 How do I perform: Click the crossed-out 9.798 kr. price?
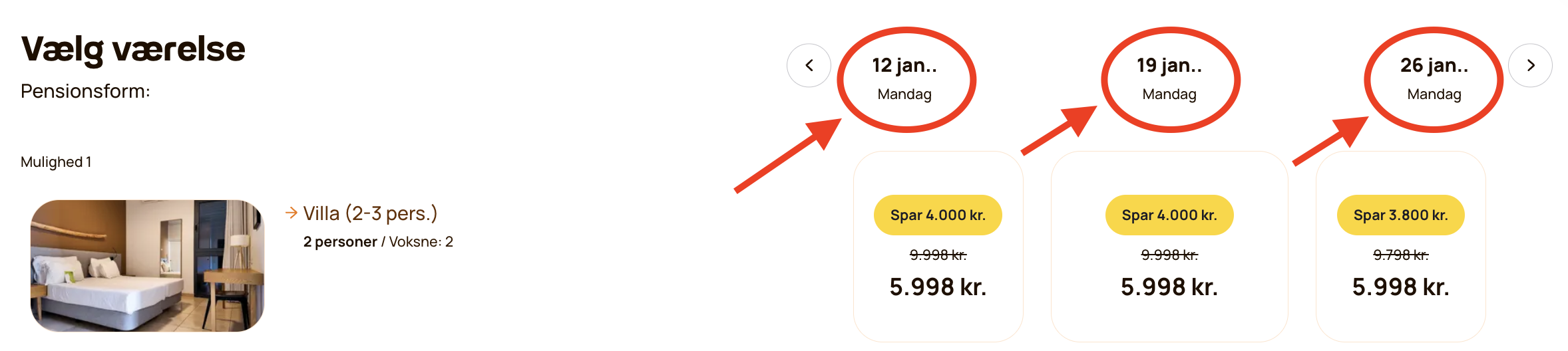tap(1401, 255)
